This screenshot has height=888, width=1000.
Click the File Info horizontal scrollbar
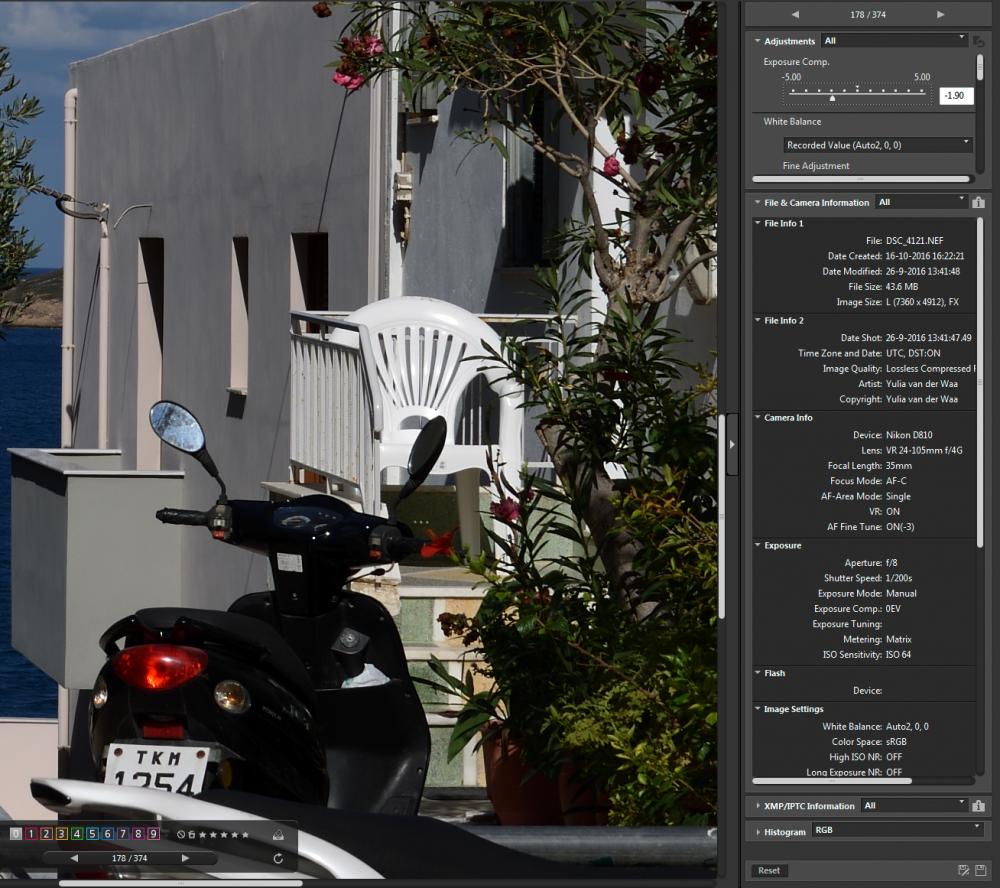tap(832, 780)
